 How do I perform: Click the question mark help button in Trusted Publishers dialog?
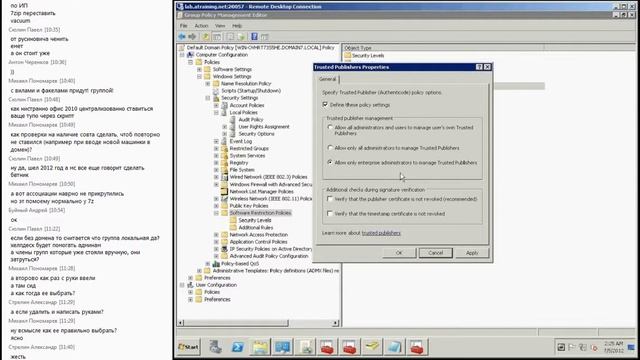pos(479,67)
